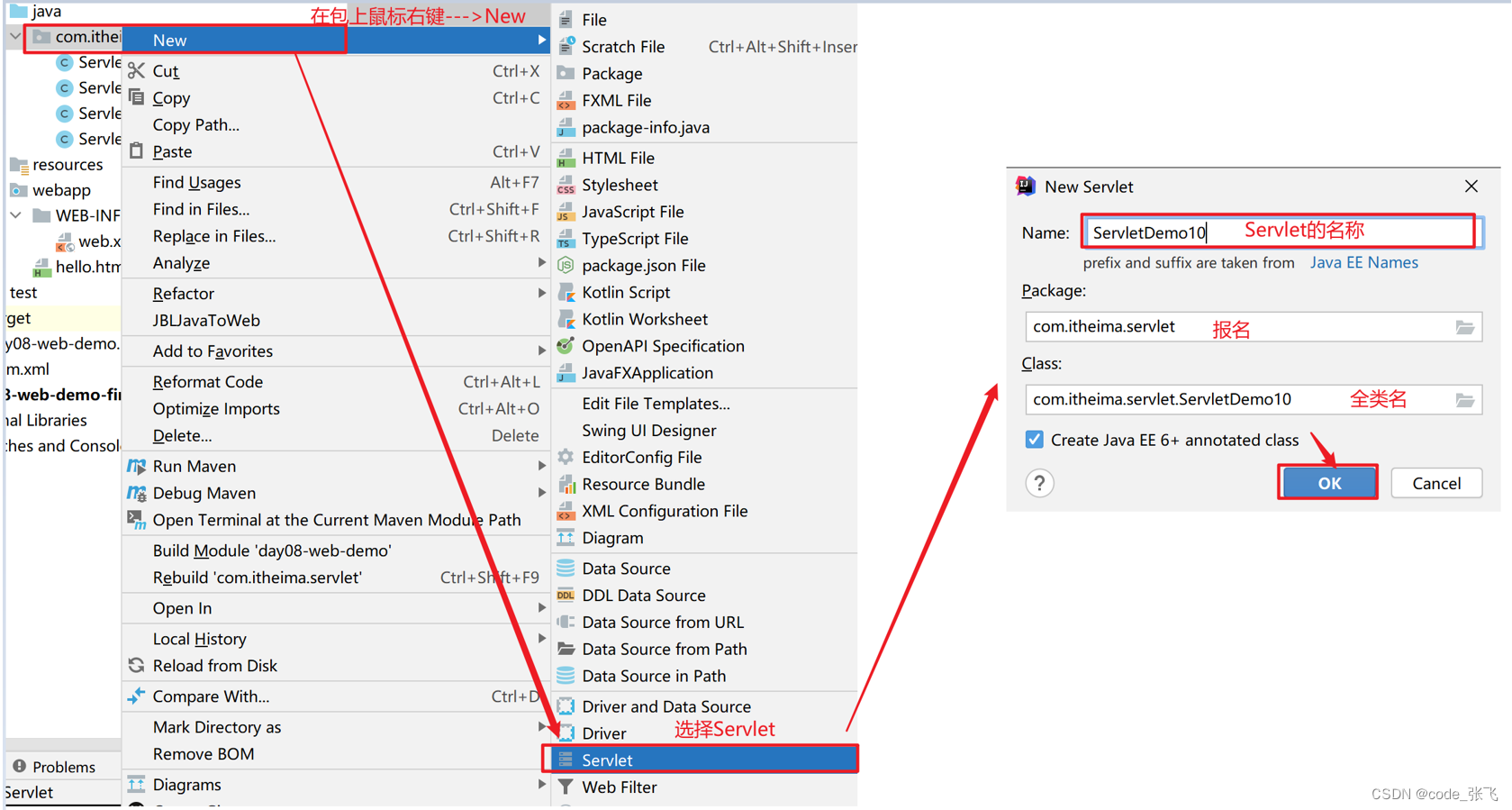The width and height of the screenshot is (1512, 810).
Task: Click the Data Source from URL icon
Action: (566, 622)
